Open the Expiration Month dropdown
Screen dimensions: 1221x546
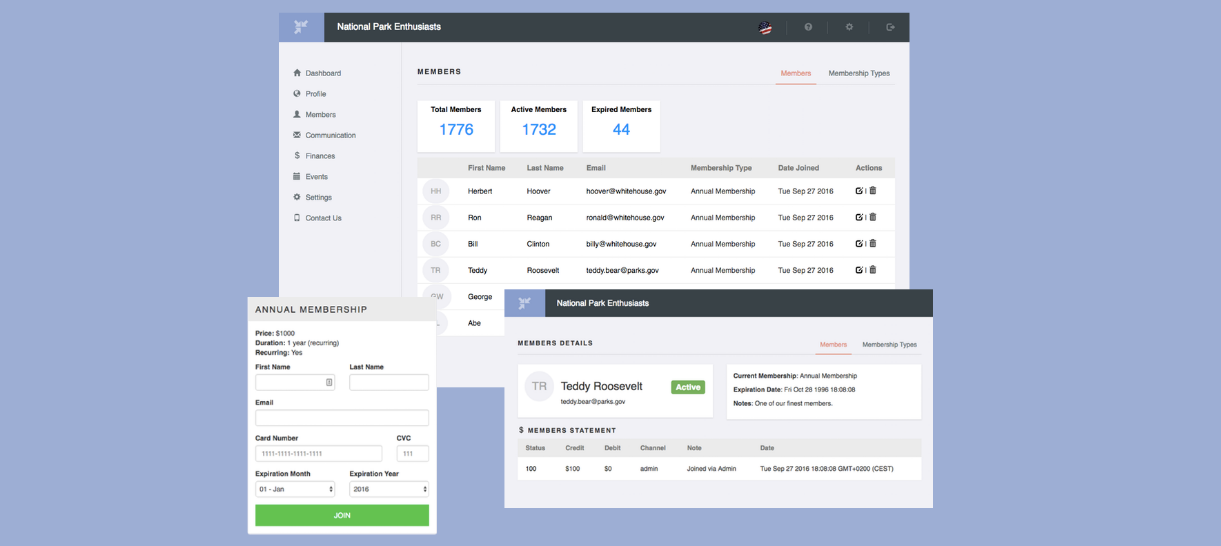coord(295,489)
